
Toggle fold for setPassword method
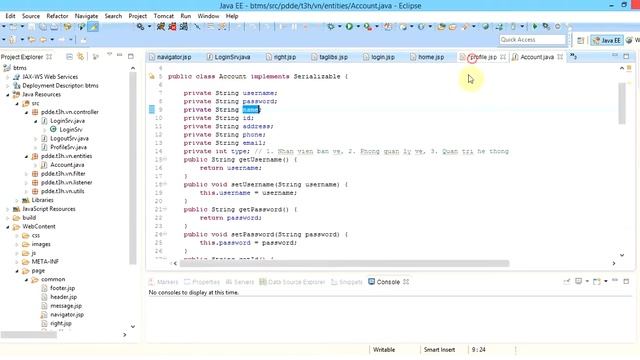[x=165, y=234]
